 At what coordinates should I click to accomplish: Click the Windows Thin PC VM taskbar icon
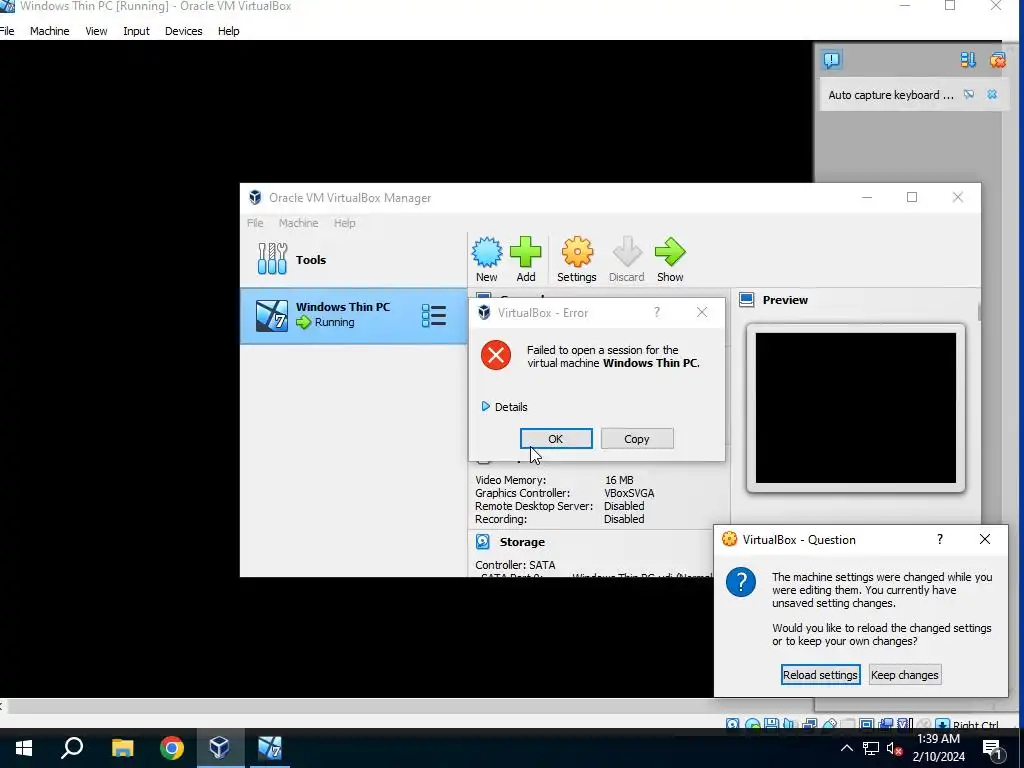tap(269, 748)
